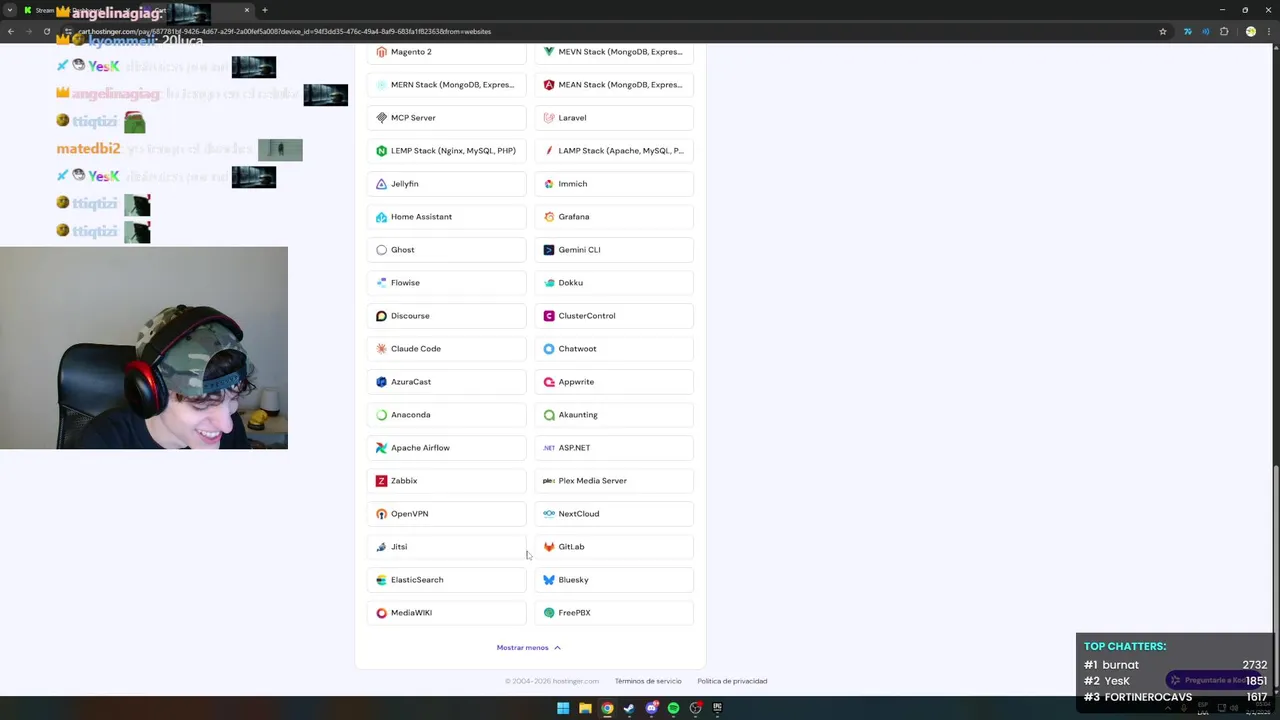The image size is (1280, 720).
Task: Click the MediaWiki icon
Action: (381, 613)
